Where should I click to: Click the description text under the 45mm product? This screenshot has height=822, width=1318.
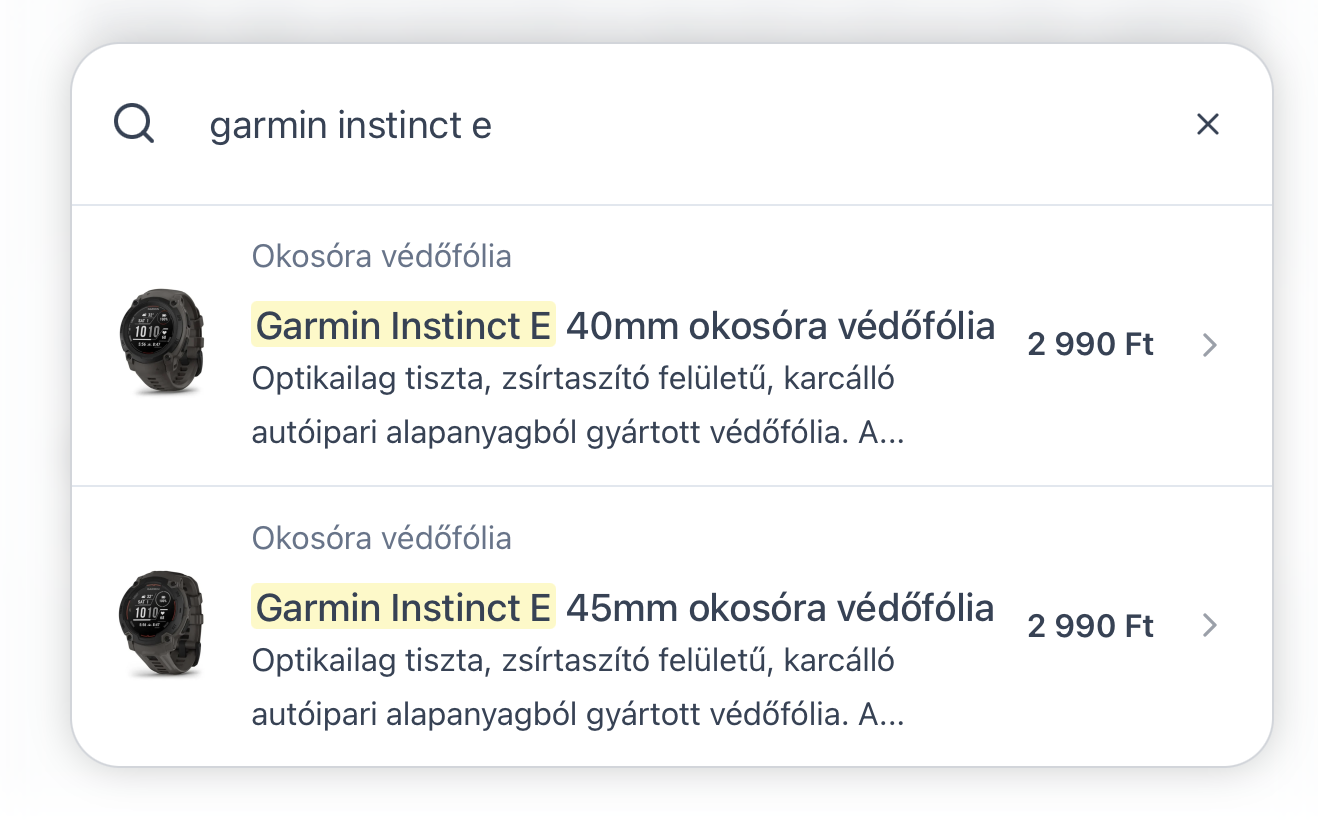point(578,688)
